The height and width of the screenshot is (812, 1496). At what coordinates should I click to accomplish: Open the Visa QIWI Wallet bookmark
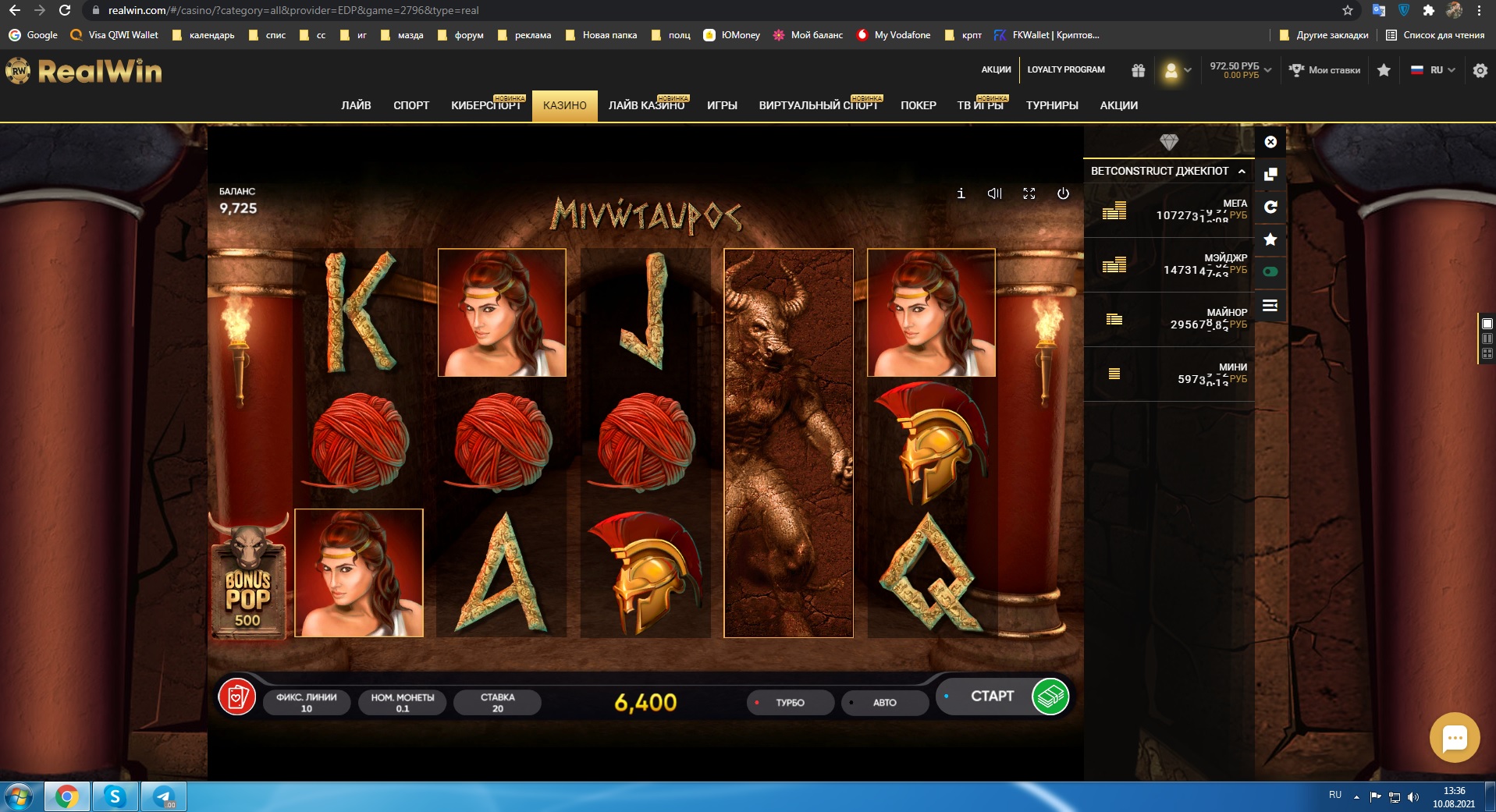115,35
